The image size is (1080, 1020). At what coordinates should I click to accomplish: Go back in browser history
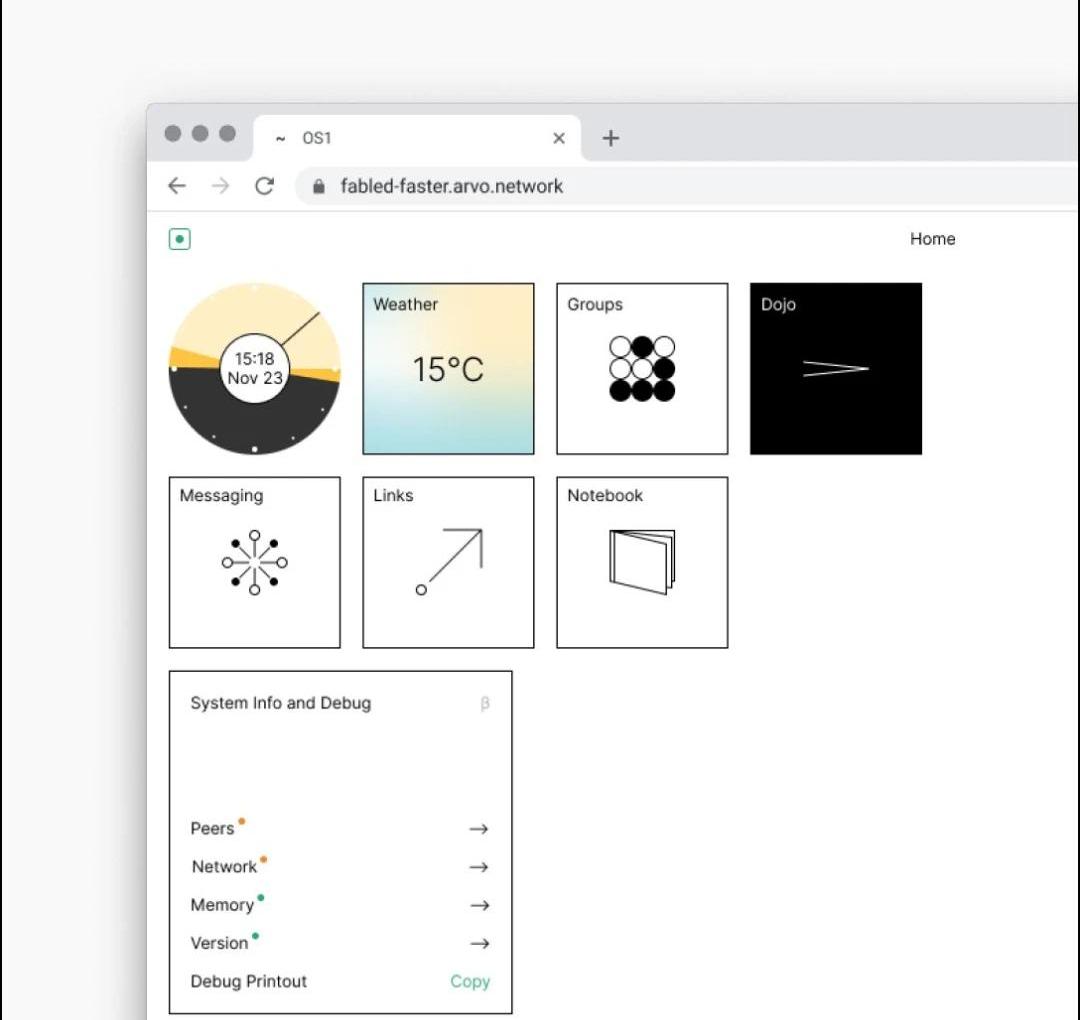point(177,186)
